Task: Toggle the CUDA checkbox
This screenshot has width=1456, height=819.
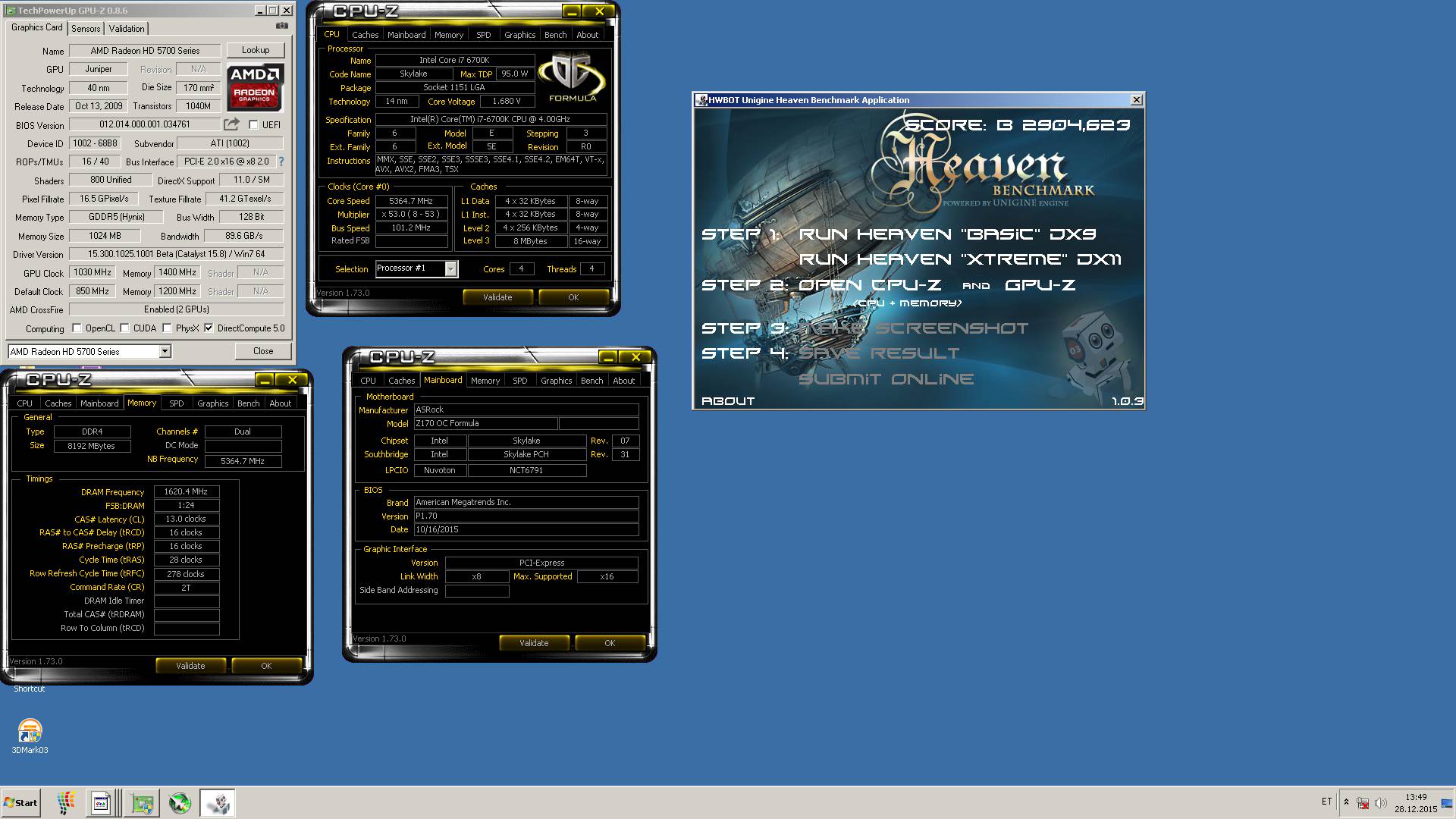Action: click(125, 328)
